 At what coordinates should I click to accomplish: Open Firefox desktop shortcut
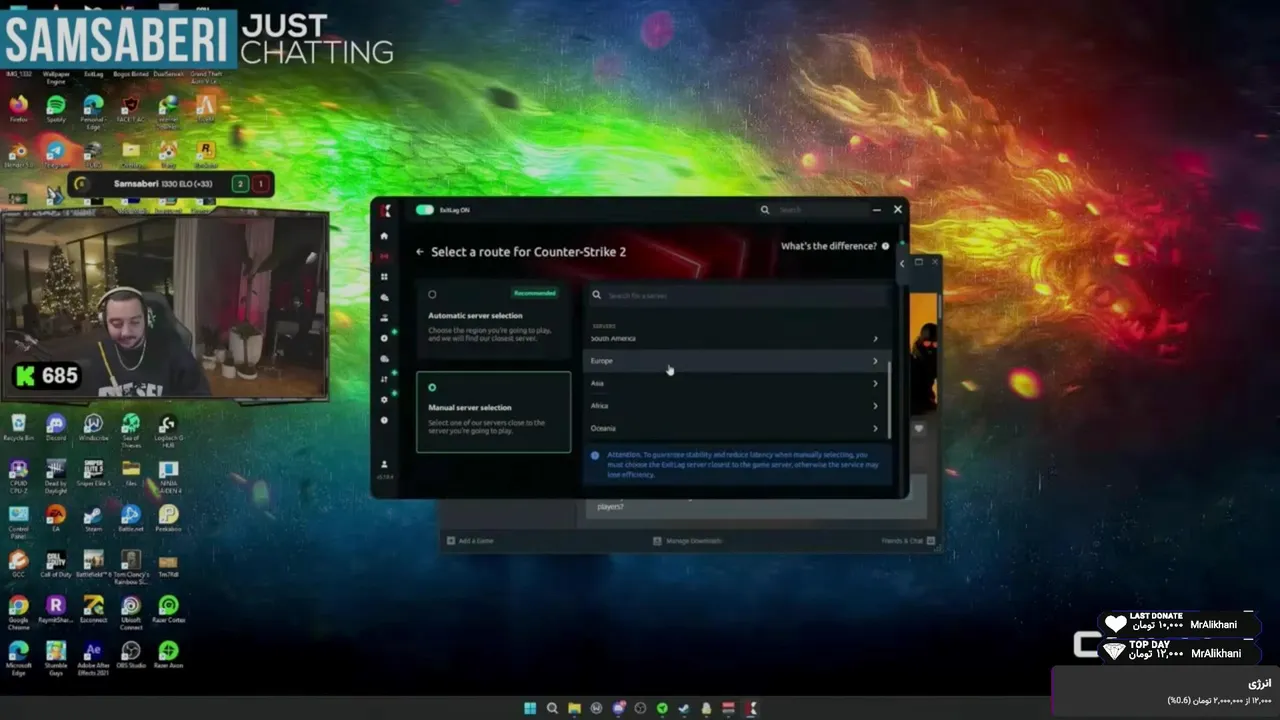coord(18,109)
